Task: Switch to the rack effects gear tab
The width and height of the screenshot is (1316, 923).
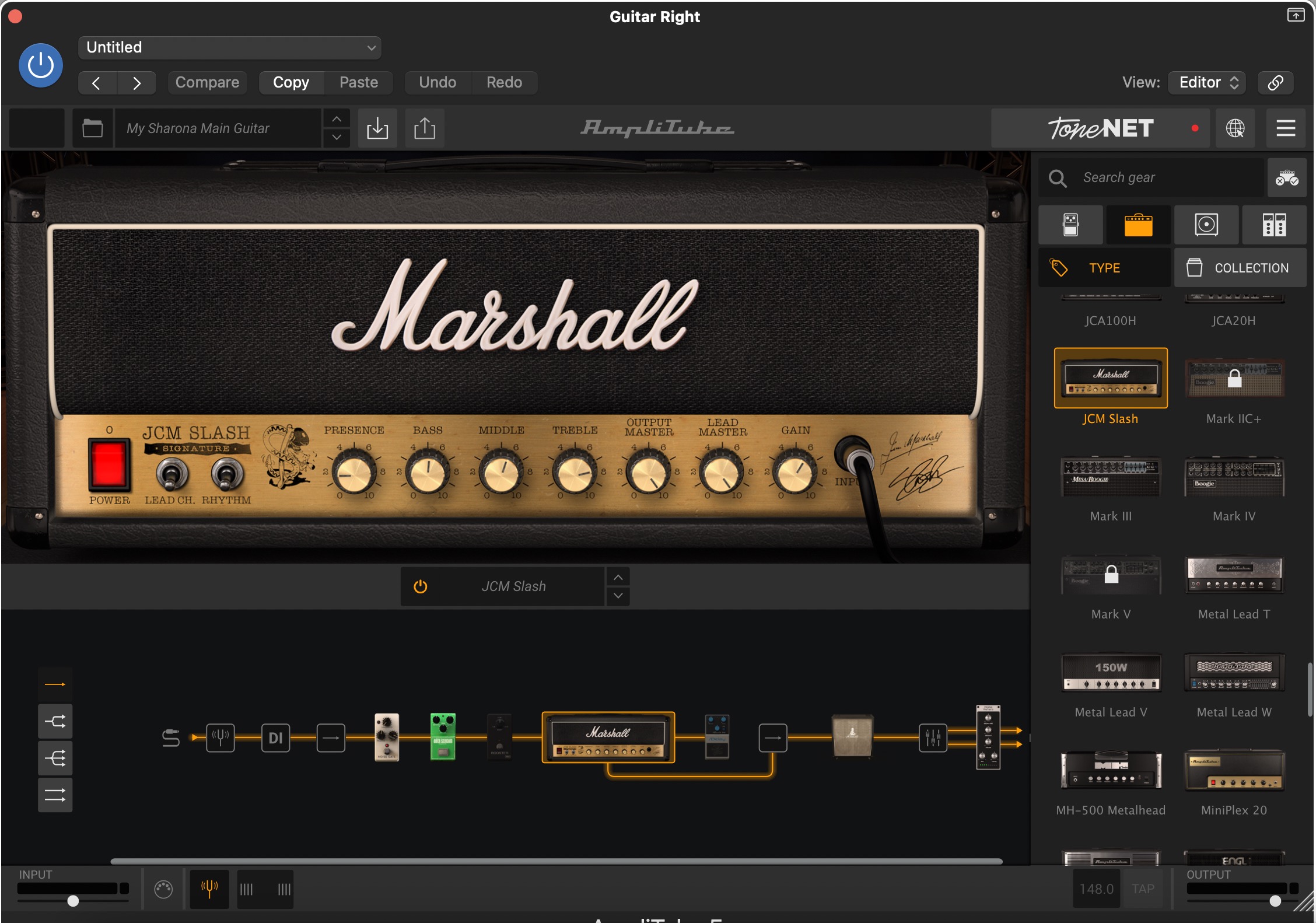Action: tap(1274, 225)
